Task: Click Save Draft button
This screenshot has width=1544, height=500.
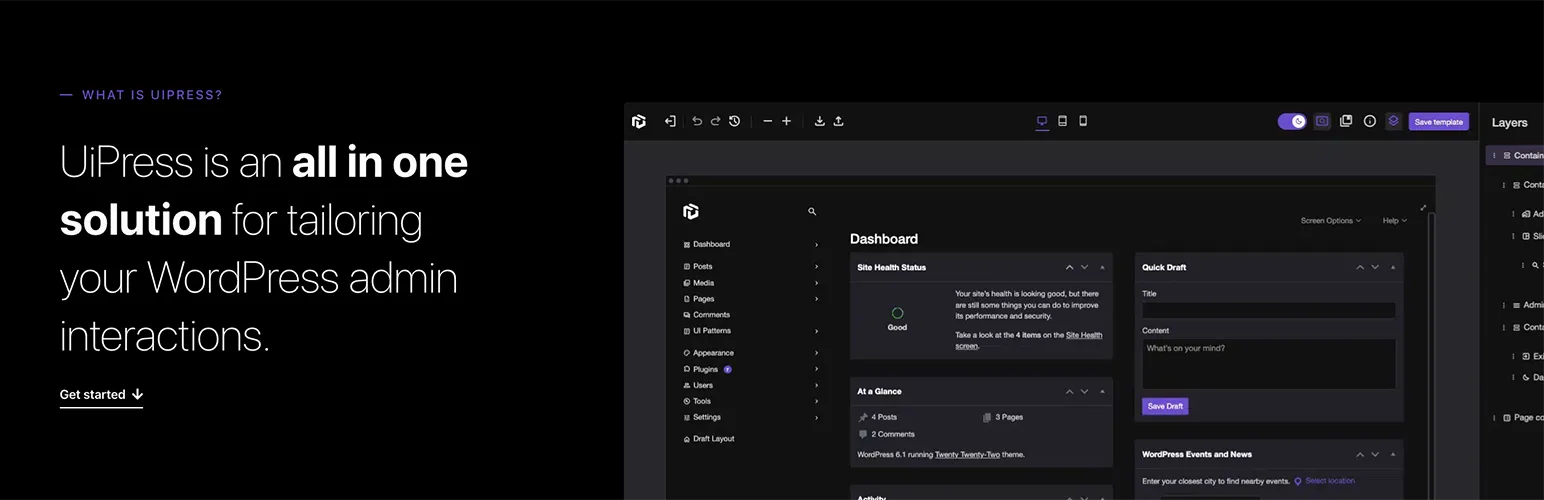Action: click(1165, 406)
